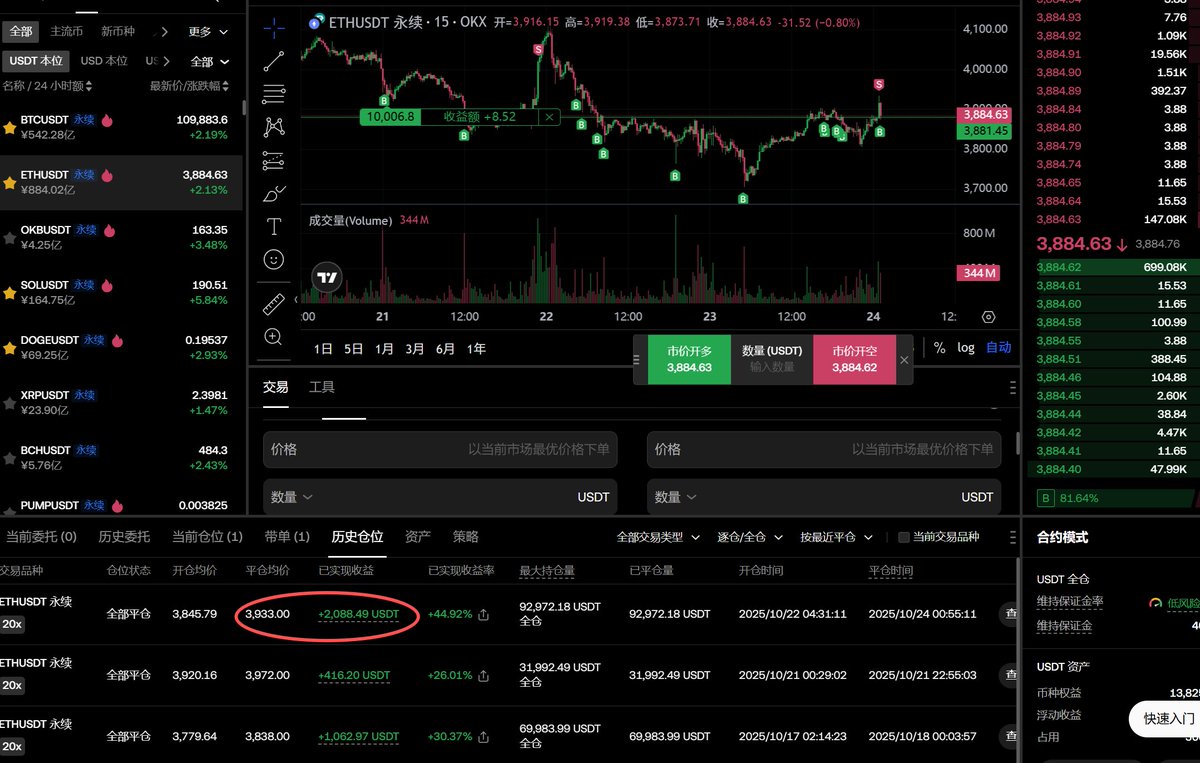The image size is (1200, 763).
Task: Toggle favorite star for SOLUSDT
Action: [10, 293]
